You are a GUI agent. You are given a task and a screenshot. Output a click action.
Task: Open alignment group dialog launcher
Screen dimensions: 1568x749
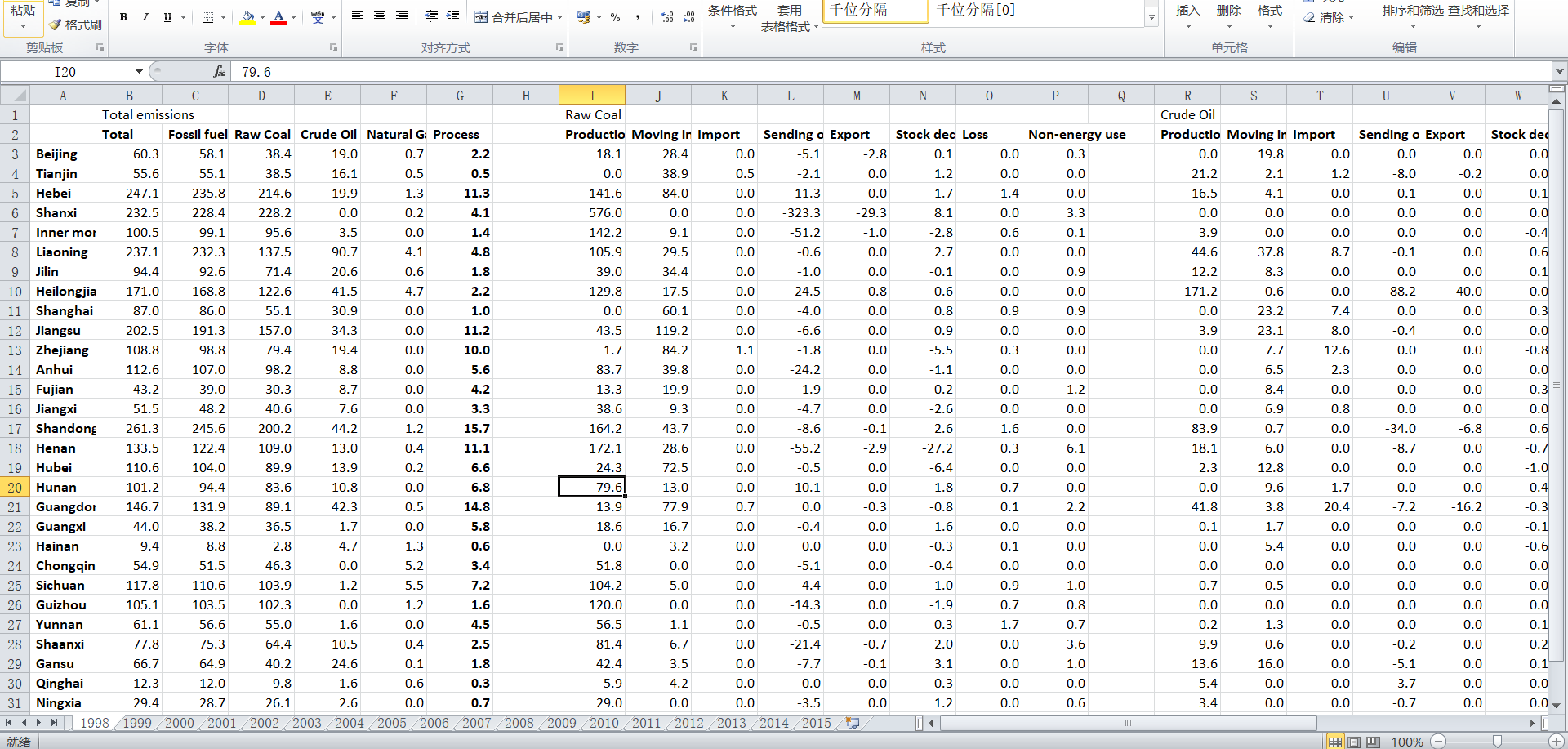tap(559, 47)
